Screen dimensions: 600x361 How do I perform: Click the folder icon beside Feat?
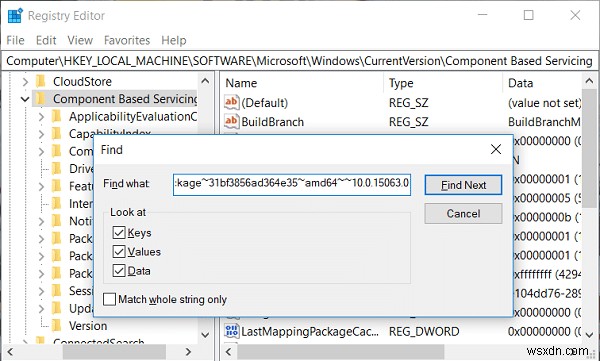point(56,186)
